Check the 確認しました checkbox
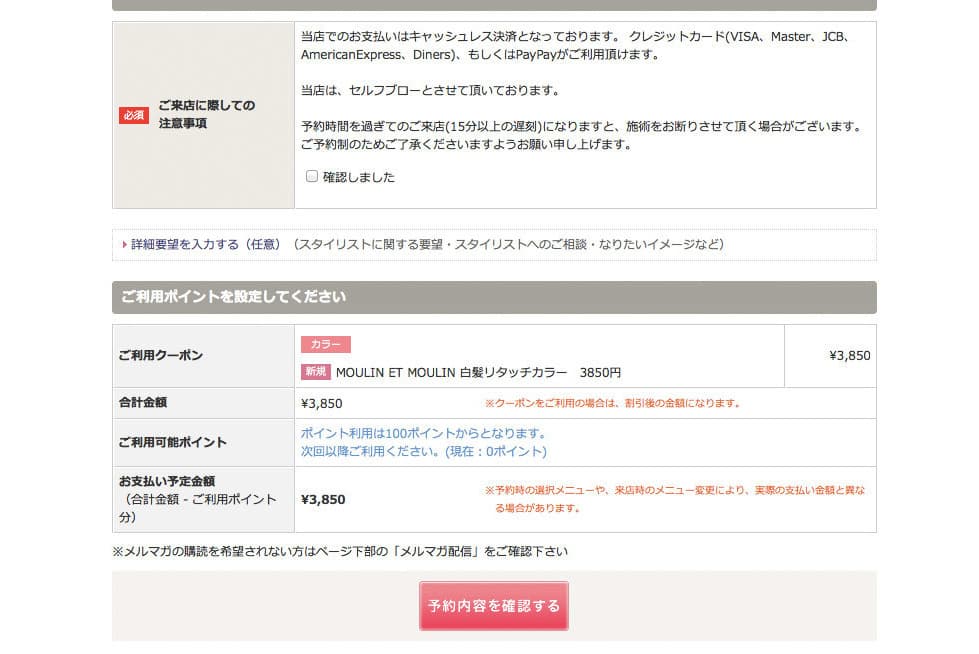 coord(312,177)
